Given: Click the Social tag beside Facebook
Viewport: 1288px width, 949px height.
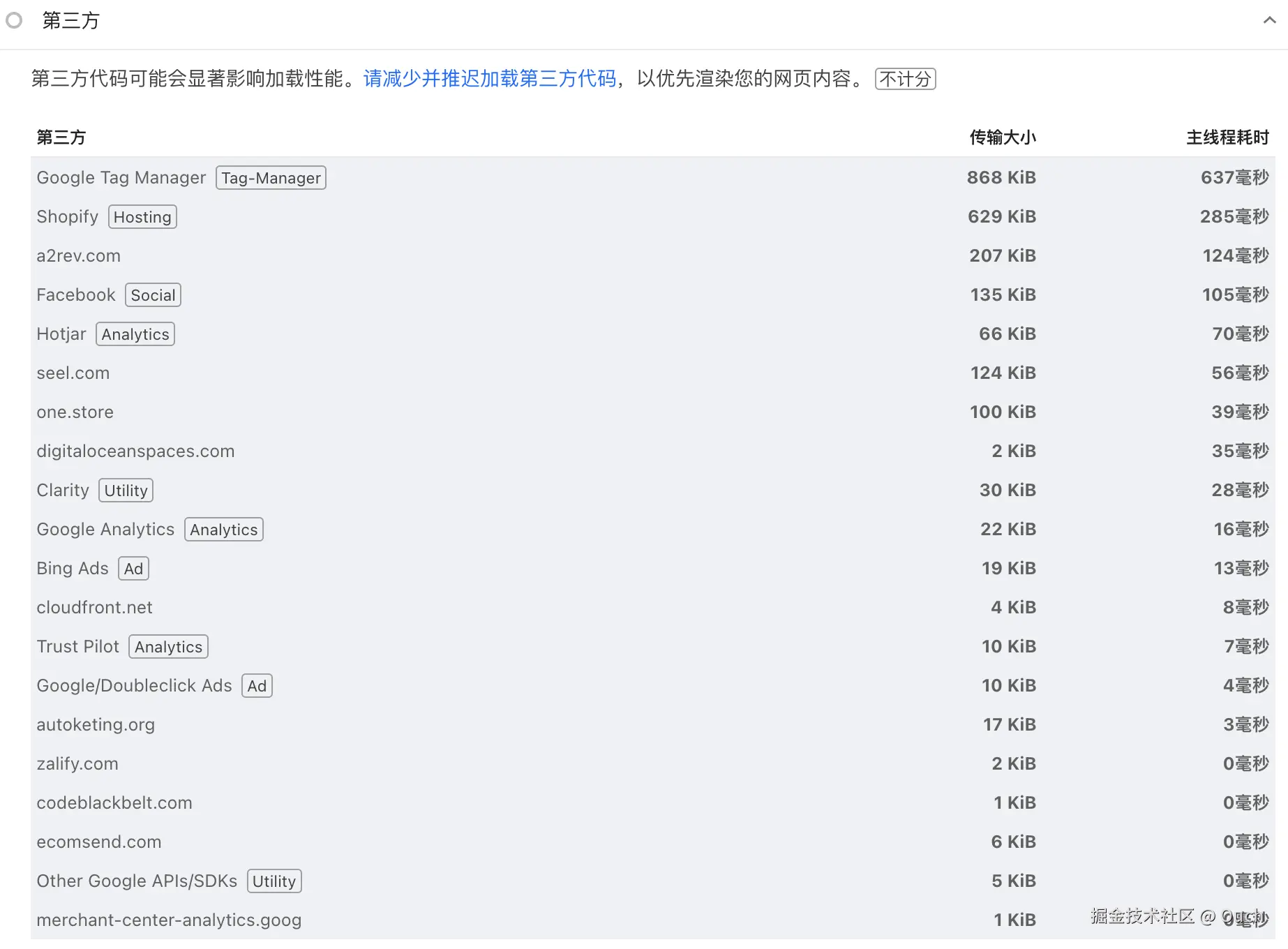Looking at the screenshot, I should tap(153, 295).
